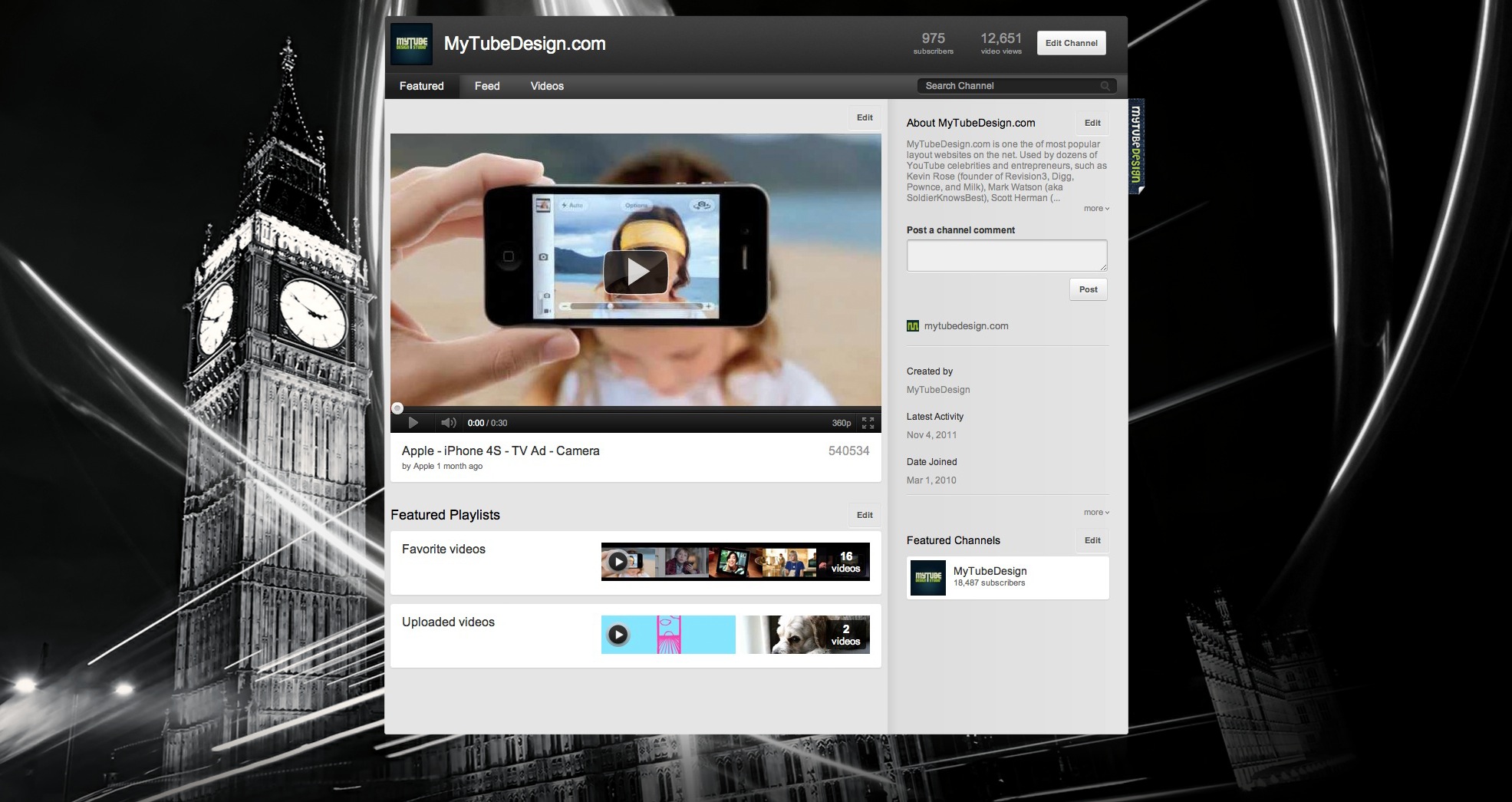Click 'MyTubeDesign' under Created by
The width and height of the screenshot is (1512, 802).
pos(938,390)
